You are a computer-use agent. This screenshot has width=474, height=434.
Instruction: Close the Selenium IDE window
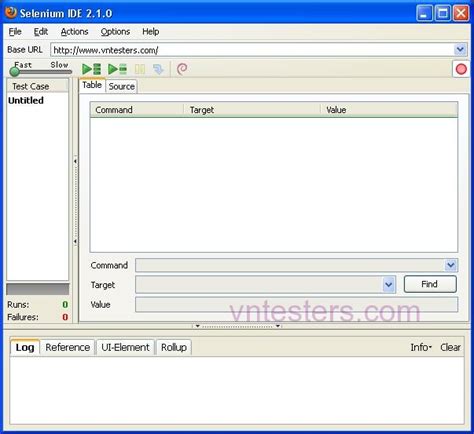(x=461, y=14)
